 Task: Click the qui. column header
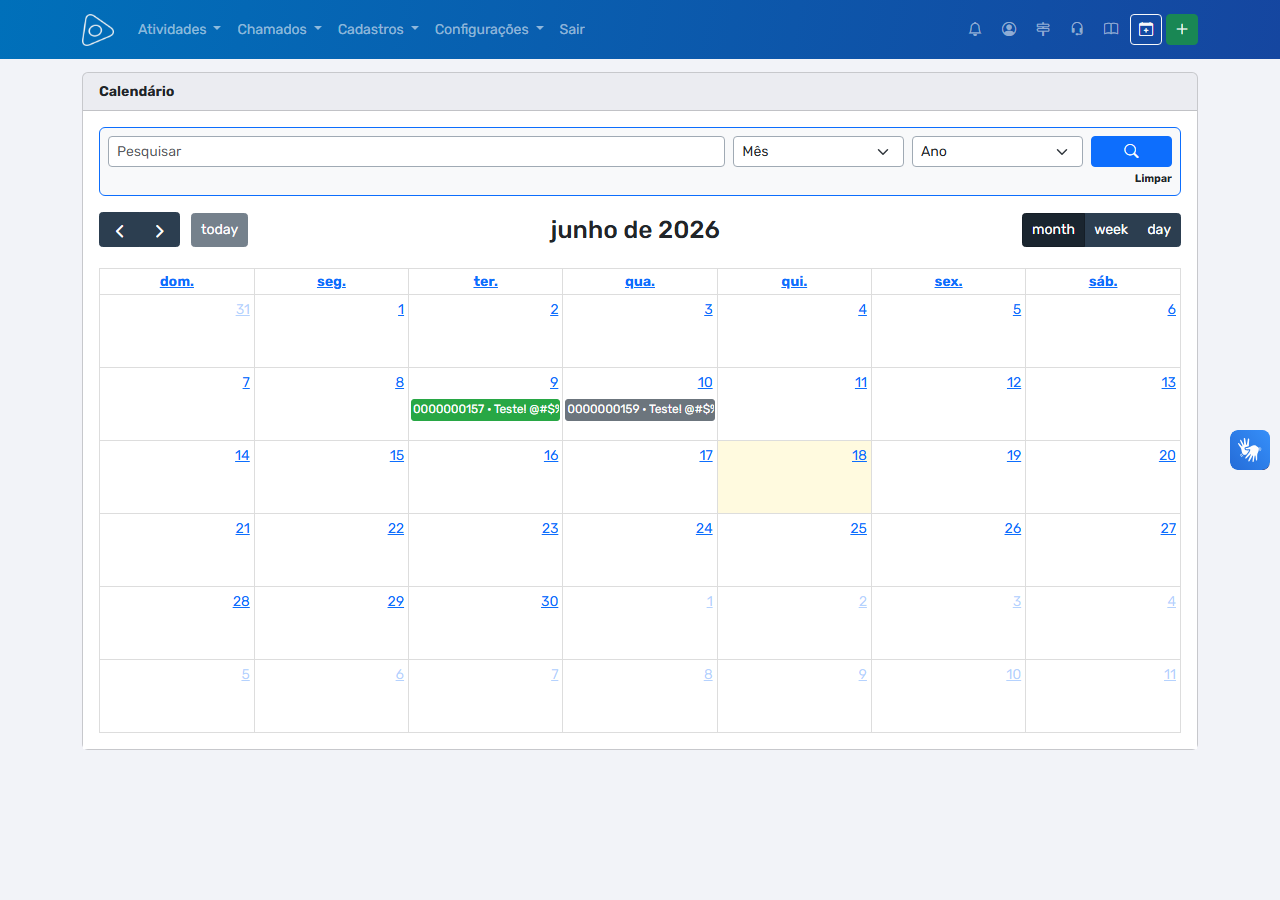tap(794, 282)
